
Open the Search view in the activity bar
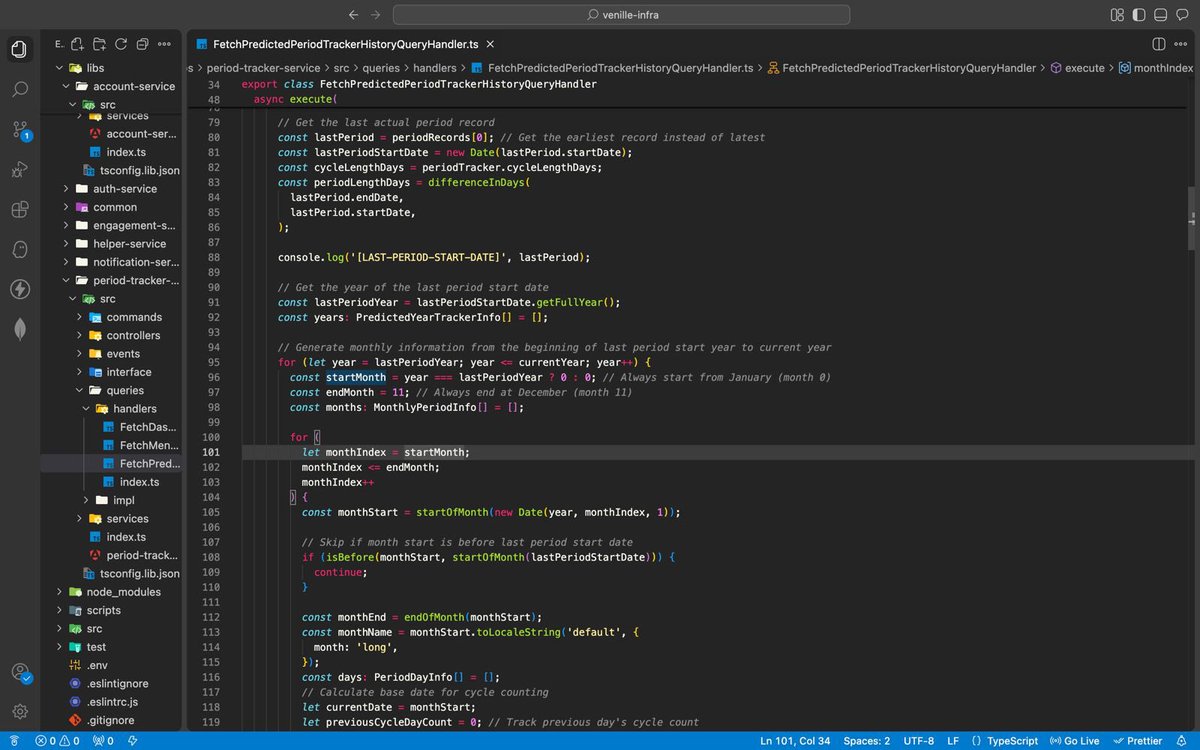[19, 89]
